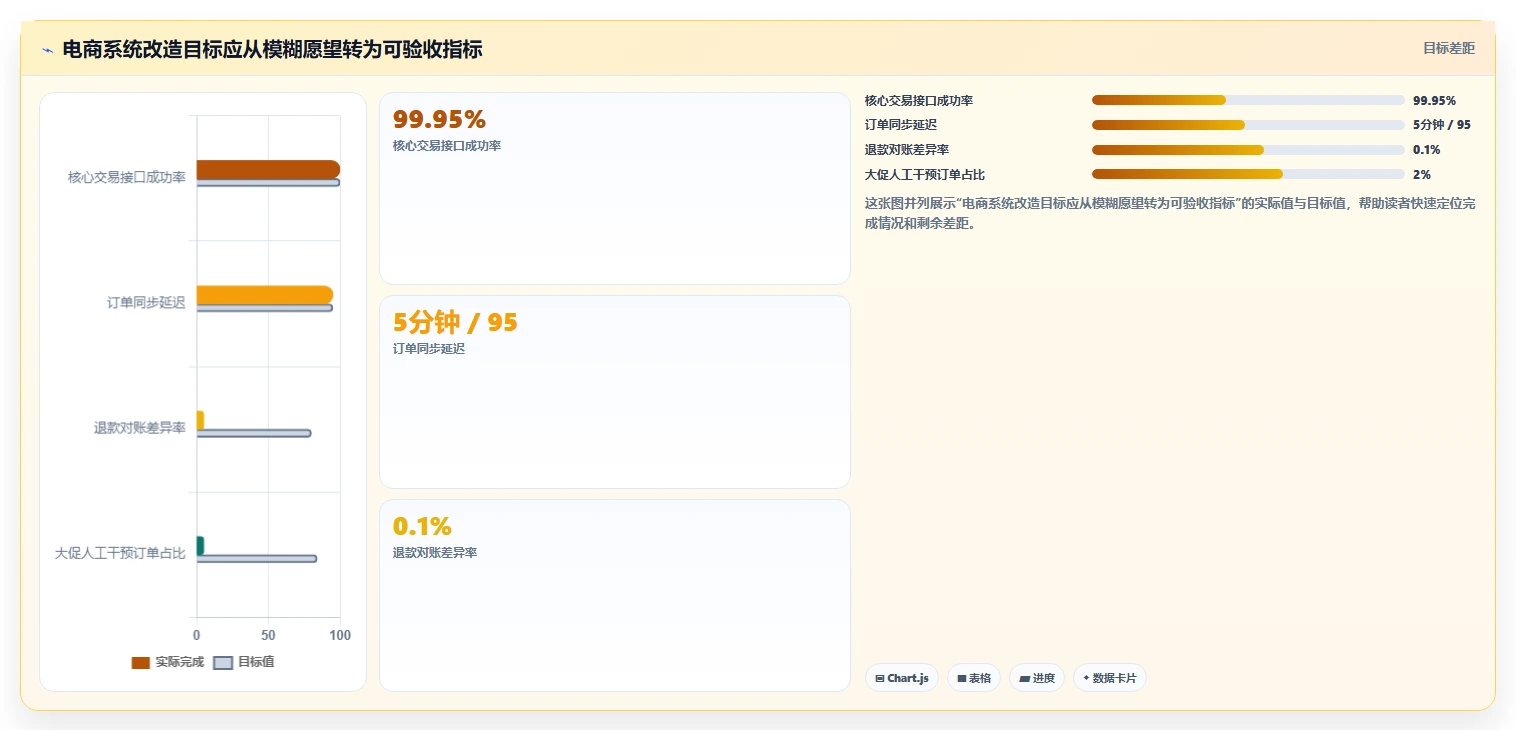Click the 0.1% value at the progress row end
This screenshot has width=1516, height=730.
coord(1426,150)
